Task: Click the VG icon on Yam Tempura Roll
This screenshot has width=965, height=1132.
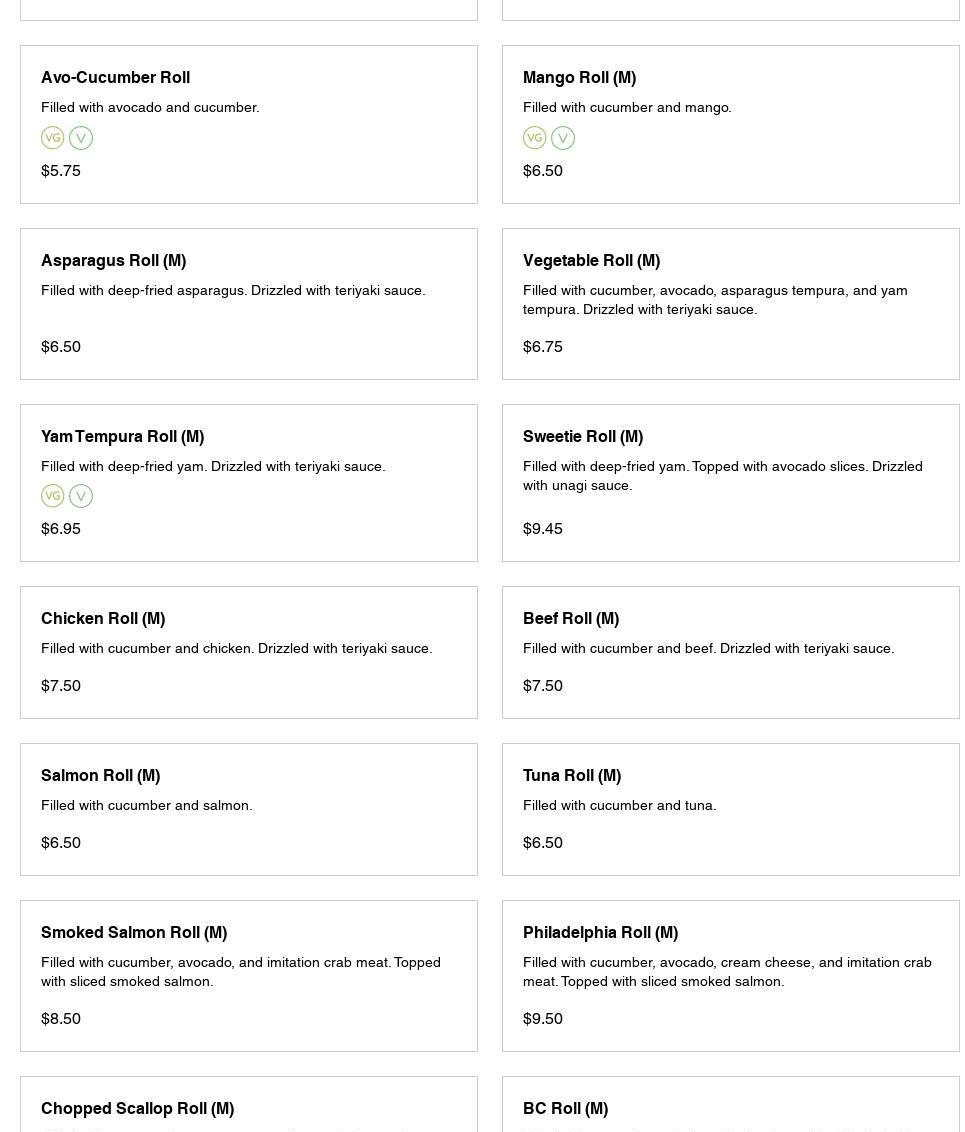Action: coord(53,496)
